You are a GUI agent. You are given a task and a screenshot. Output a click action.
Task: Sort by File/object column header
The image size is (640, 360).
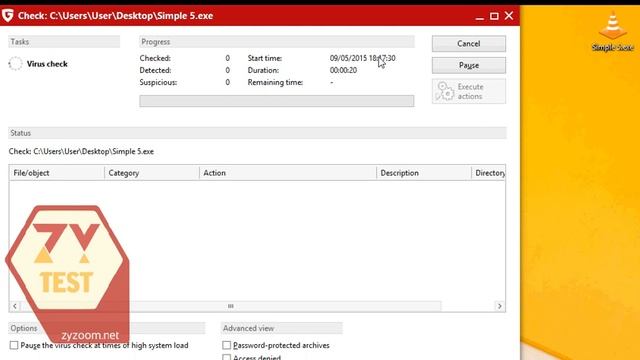pos(57,173)
